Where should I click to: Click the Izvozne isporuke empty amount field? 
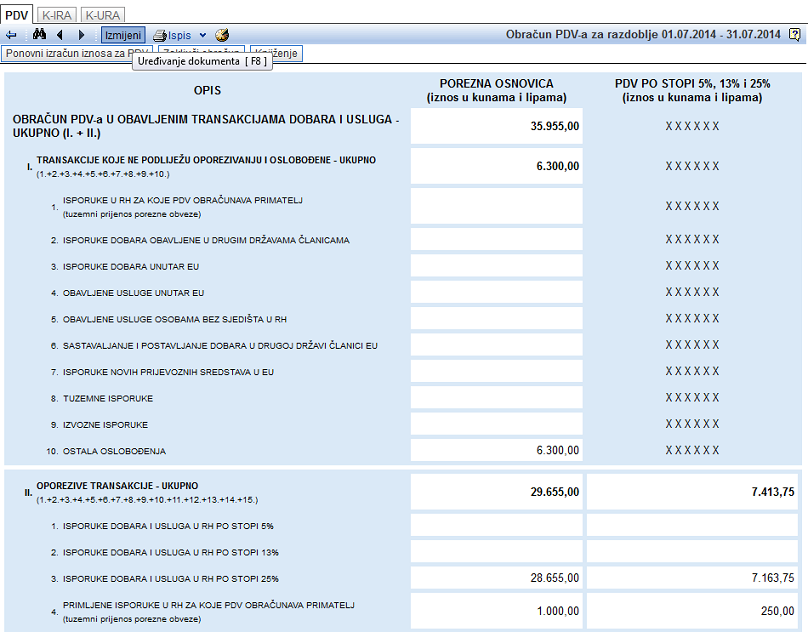click(497, 424)
